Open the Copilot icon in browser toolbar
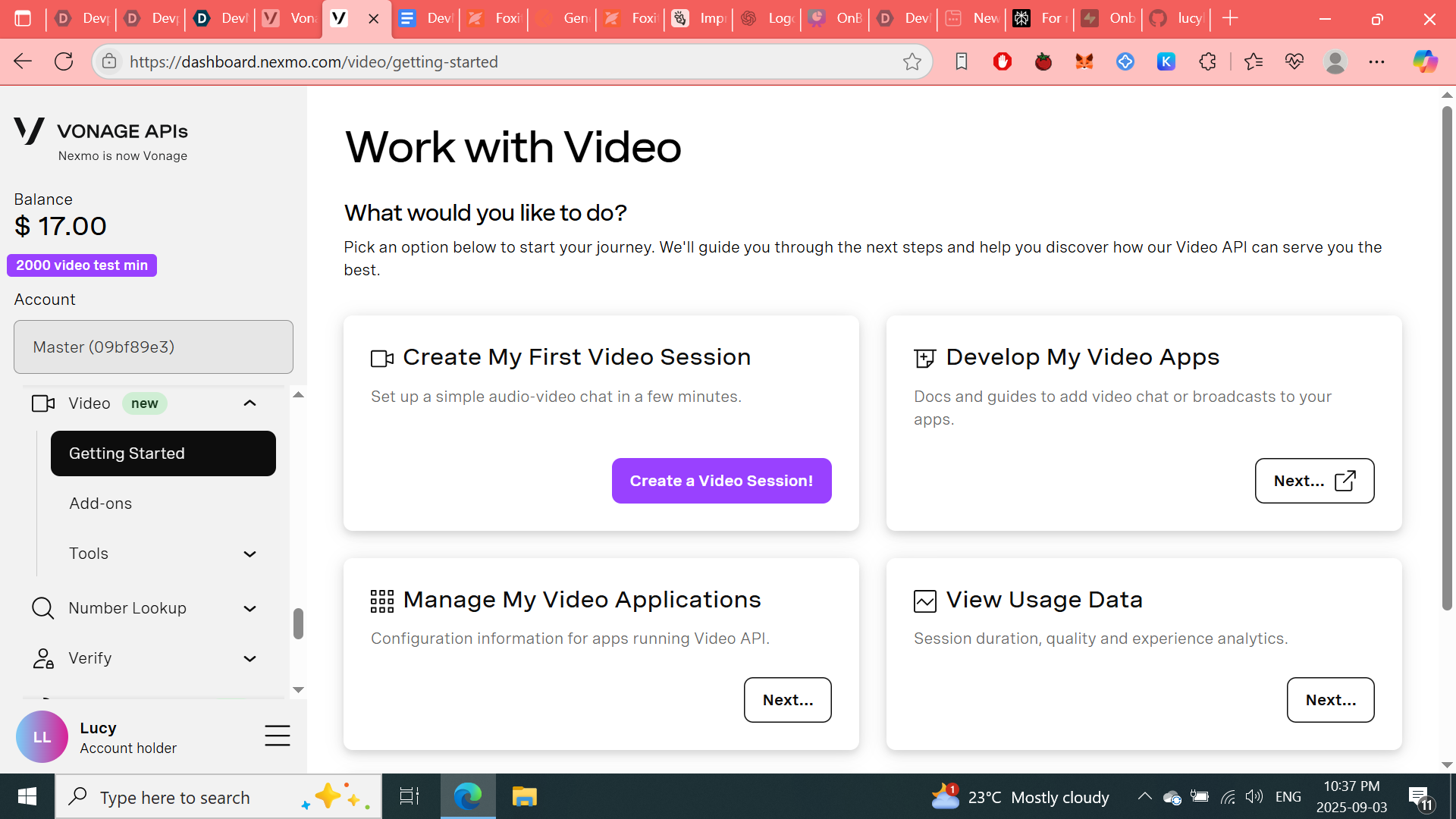This screenshot has height=819, width=1456. pyautogui.click(x=1424, y=62)
